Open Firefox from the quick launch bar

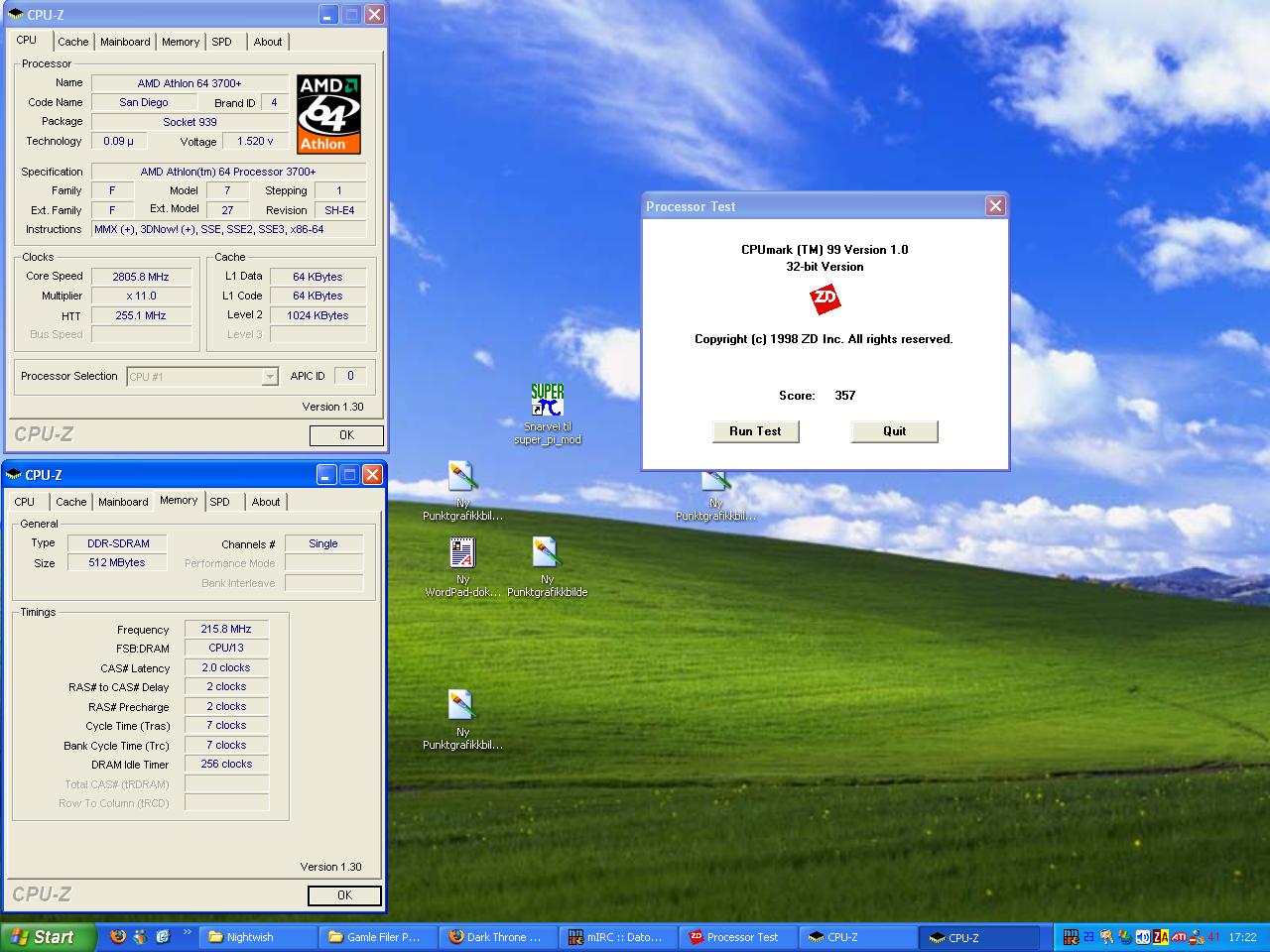click(118, 936)
